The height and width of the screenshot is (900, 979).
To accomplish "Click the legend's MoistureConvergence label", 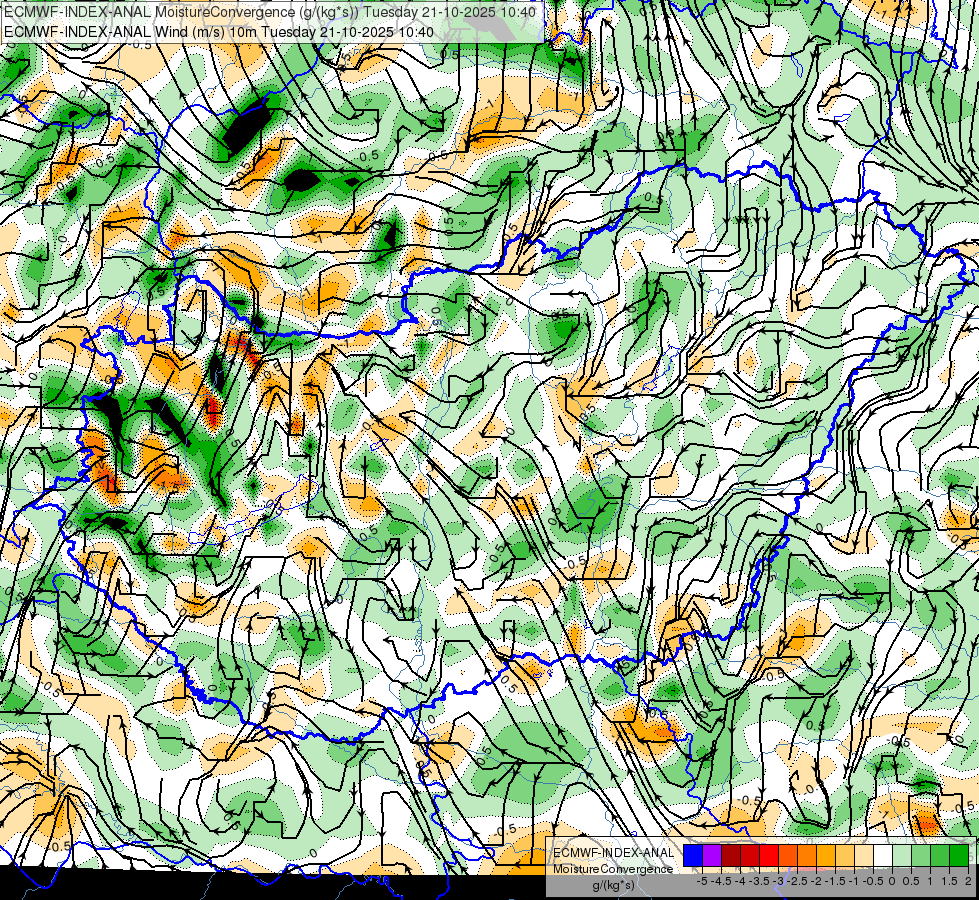I will [x=613, y=869].
